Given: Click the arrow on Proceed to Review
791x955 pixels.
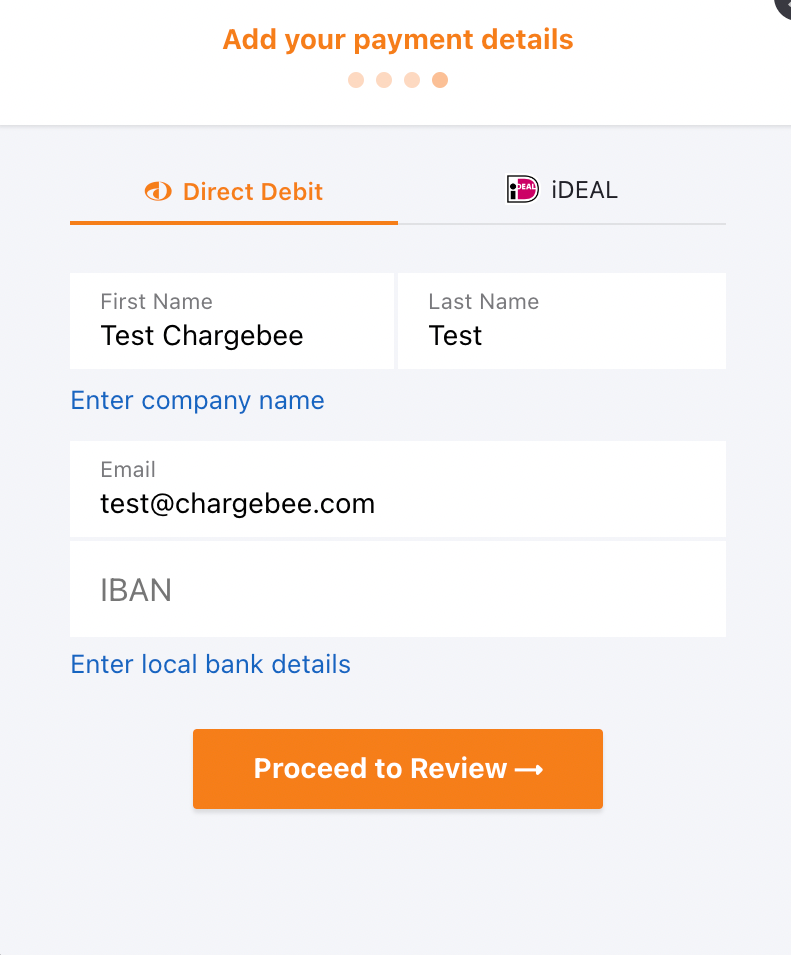Looking at the screenshot, I should click(528, 769).
